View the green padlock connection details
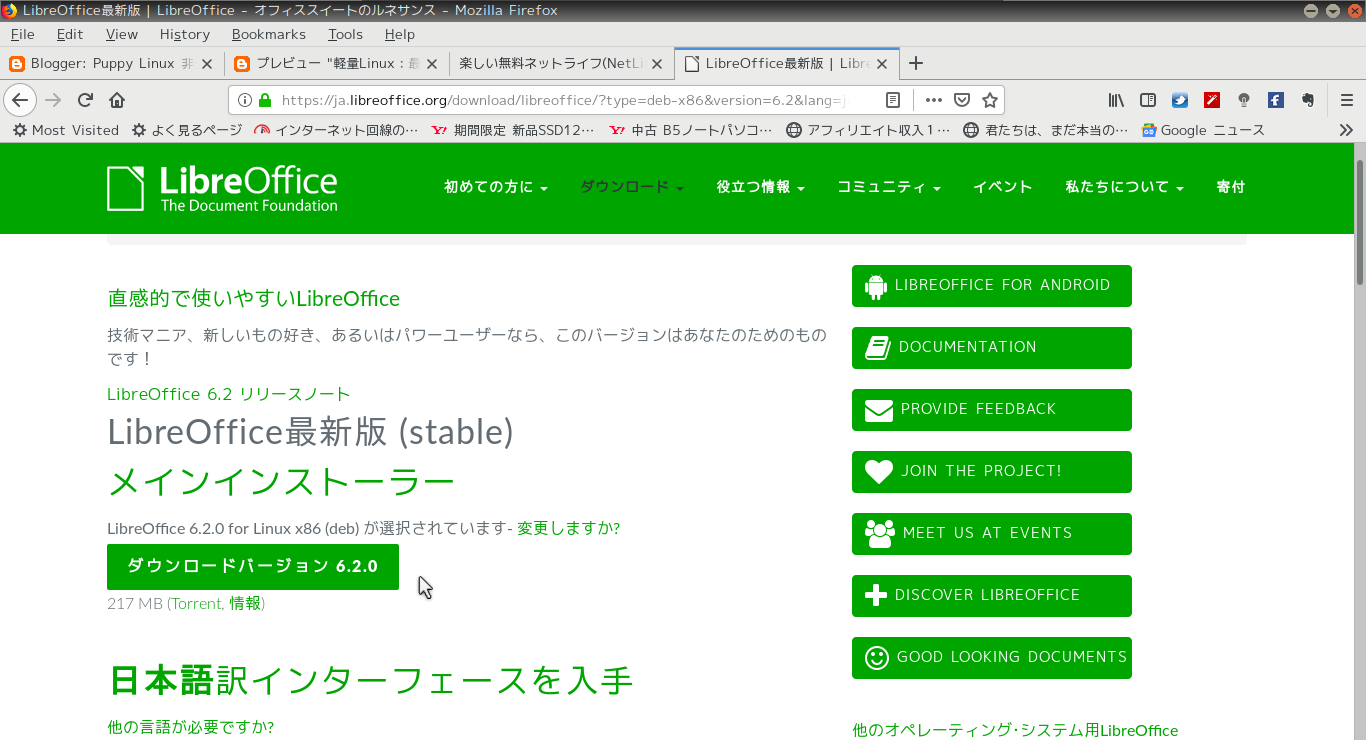 point(265,100)
